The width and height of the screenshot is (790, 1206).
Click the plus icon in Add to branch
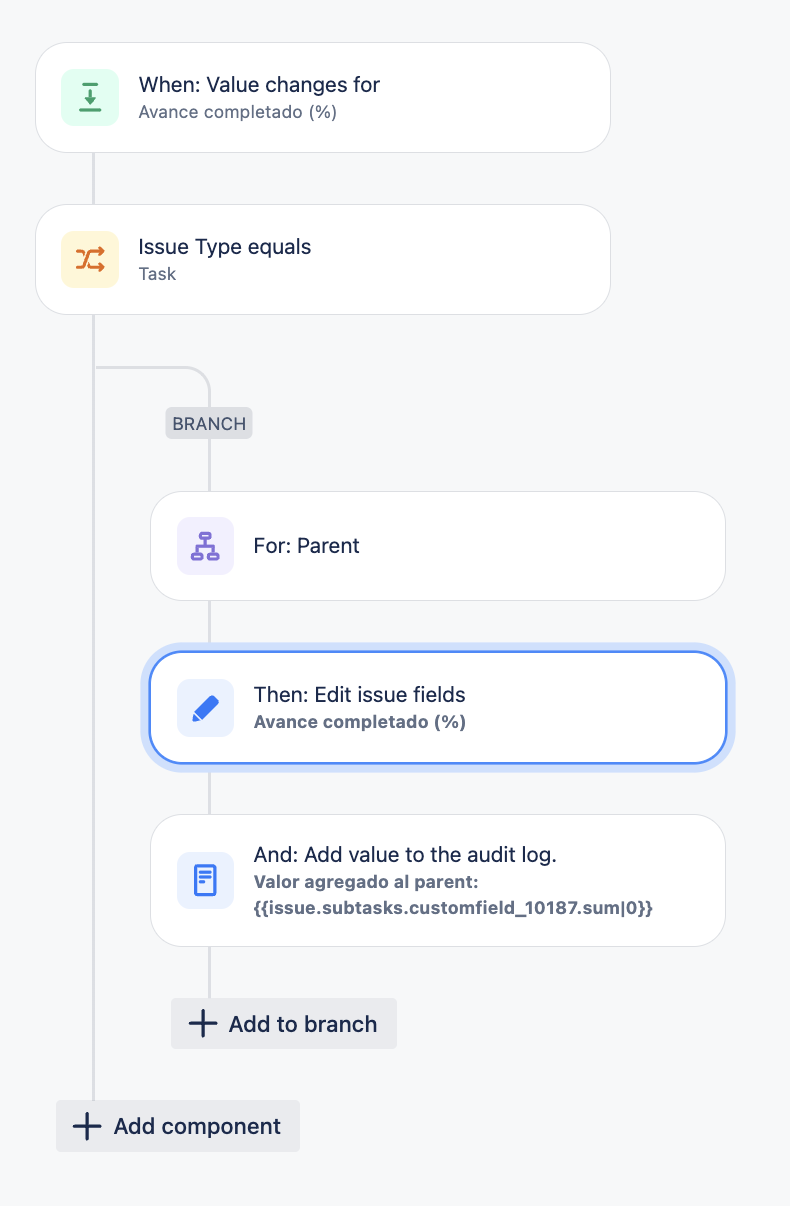(x=203, y=1023)
